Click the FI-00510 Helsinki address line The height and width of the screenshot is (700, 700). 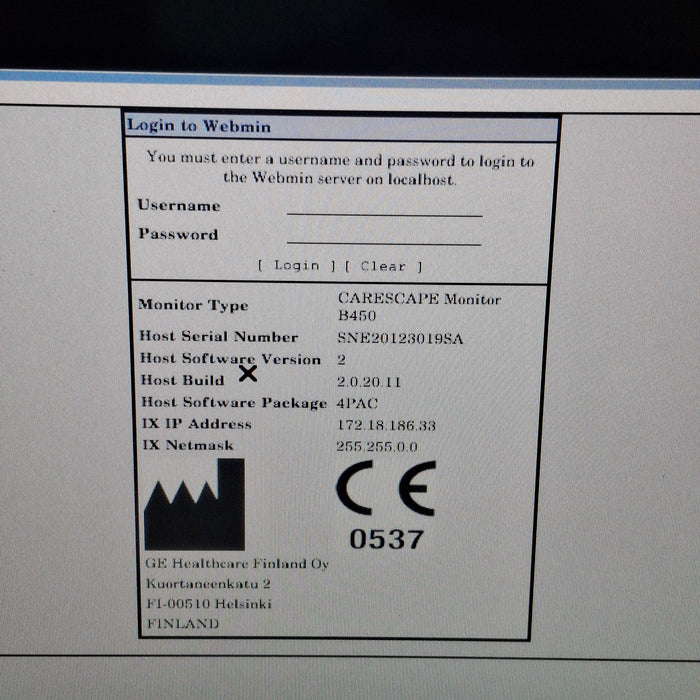point(208,604)
